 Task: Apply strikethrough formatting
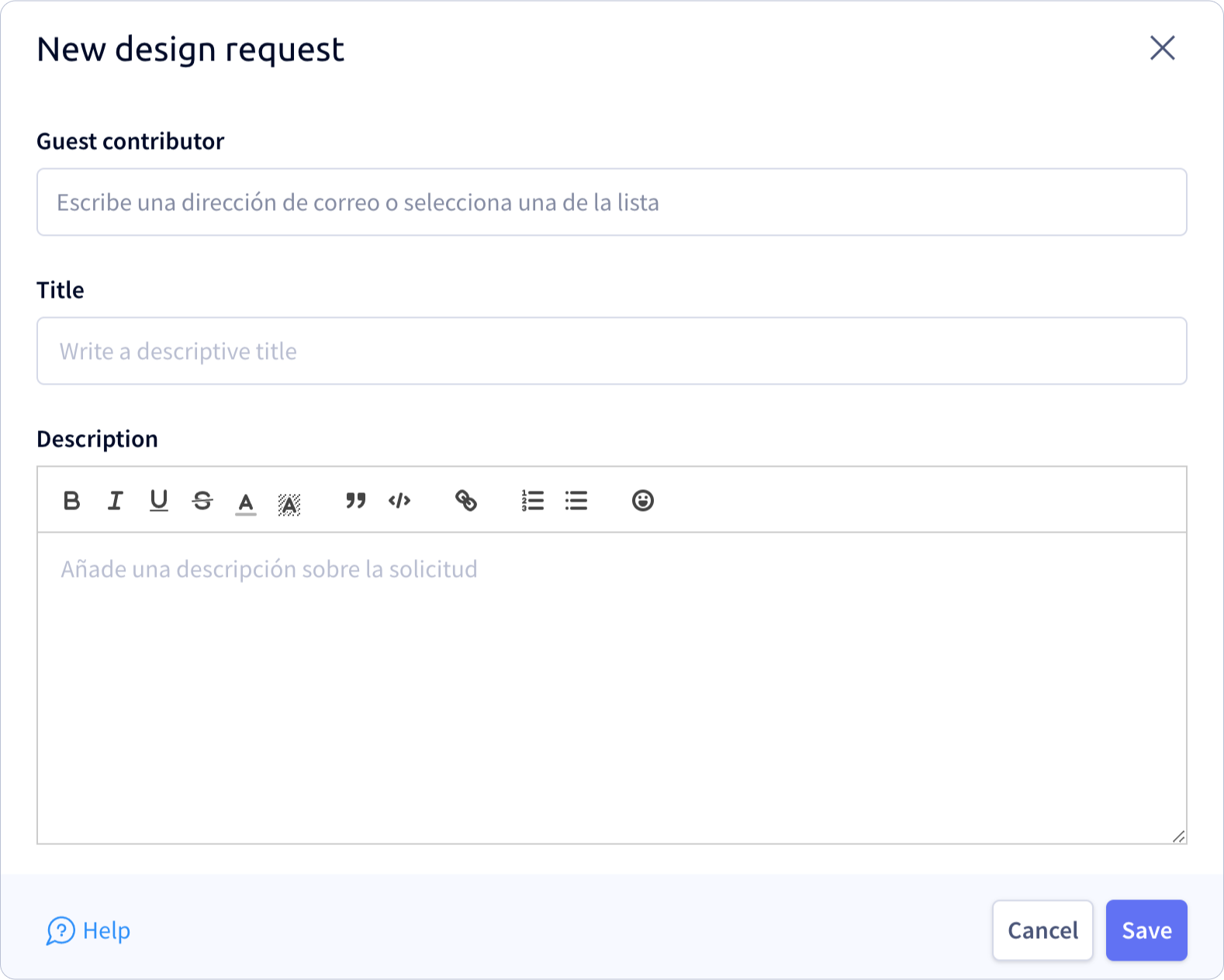[x=202, y=501]
